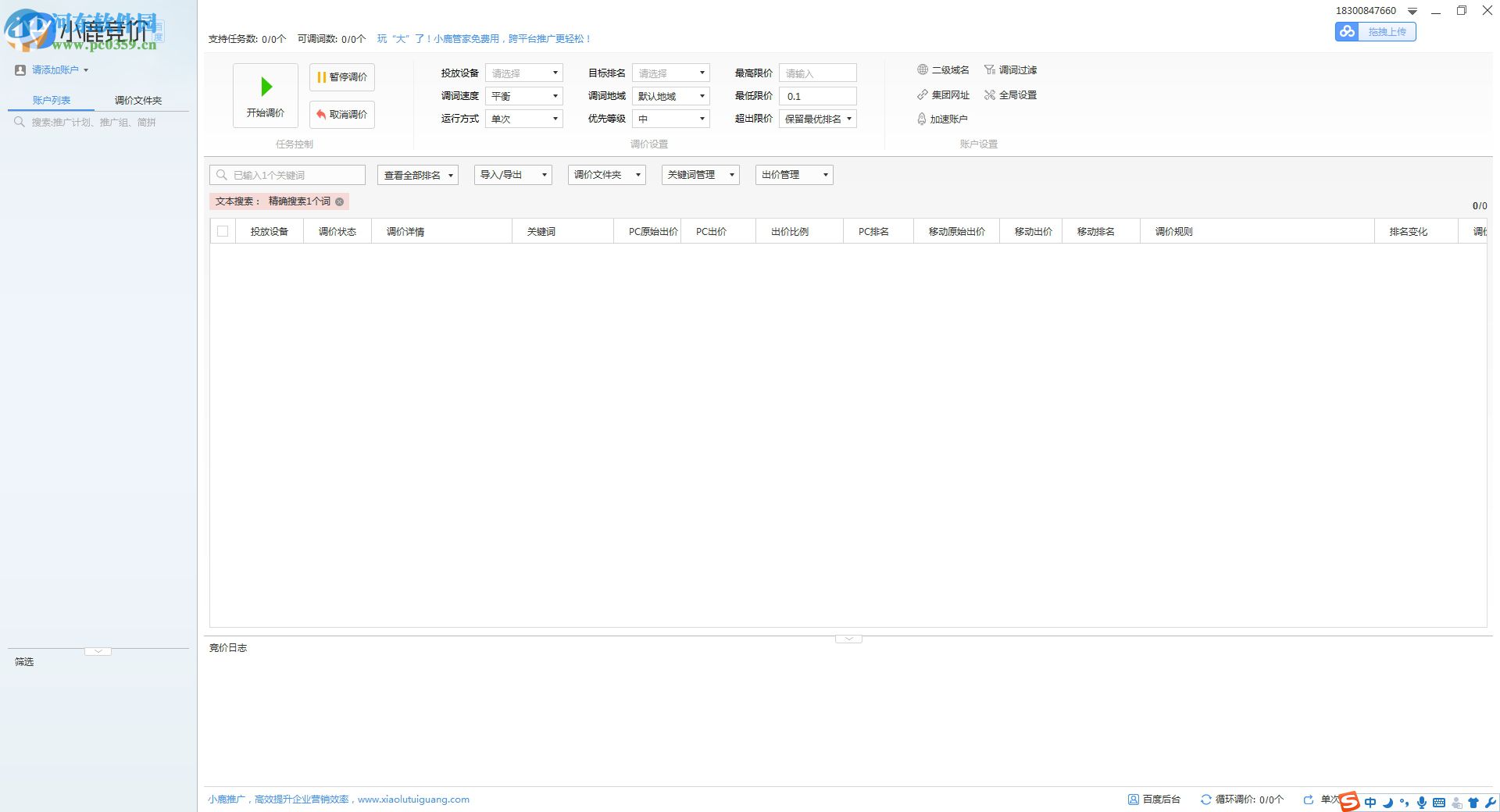
Task: Open the 调词速度 dropdown
Action: tap(523, 96)
